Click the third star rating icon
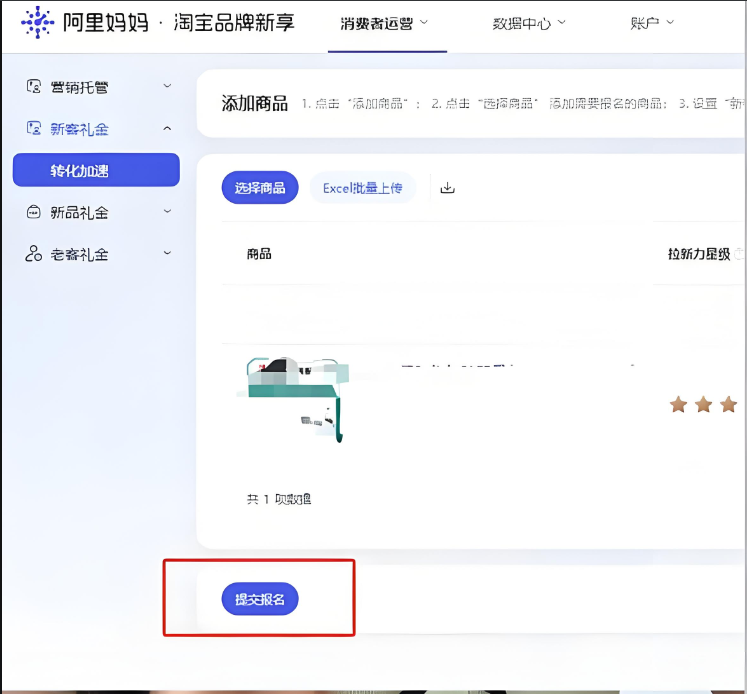 point(729,405)
